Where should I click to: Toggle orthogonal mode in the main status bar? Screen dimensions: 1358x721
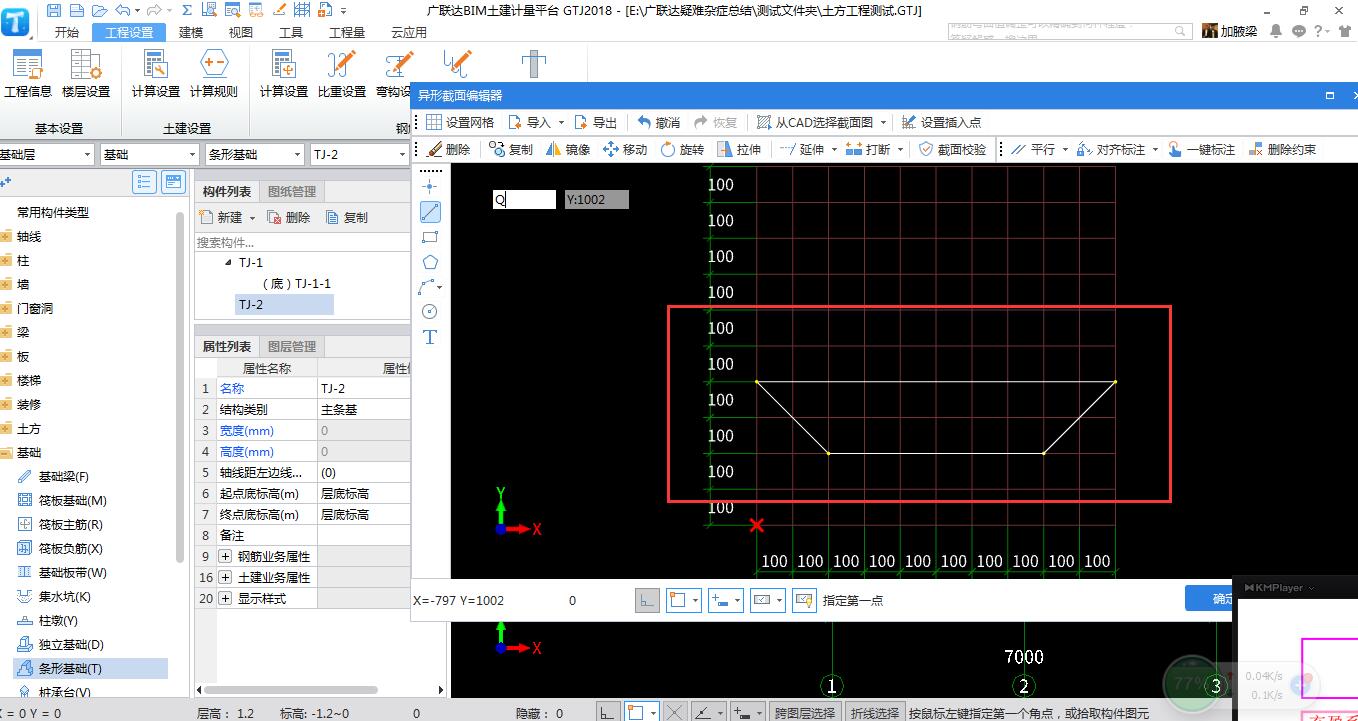pyautogui.click(x=608, y=712)
